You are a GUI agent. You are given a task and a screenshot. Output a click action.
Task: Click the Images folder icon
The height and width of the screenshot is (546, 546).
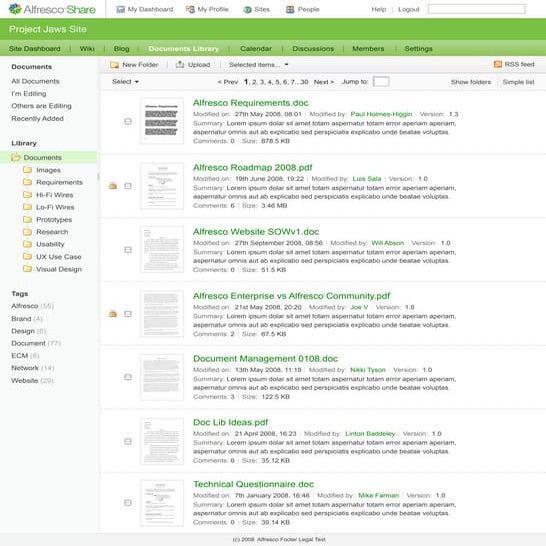pyautogui.click(x=27, y=170)
